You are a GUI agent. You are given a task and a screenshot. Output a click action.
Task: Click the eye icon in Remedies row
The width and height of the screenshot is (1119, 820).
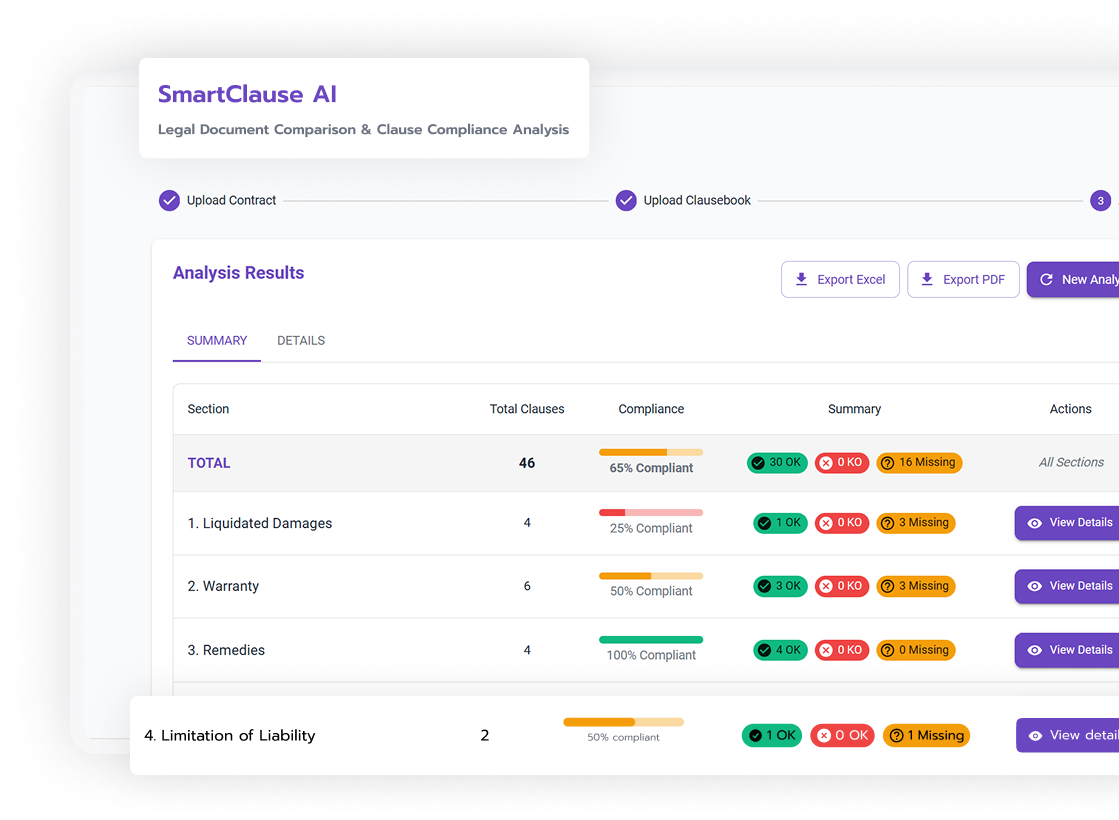click(1035, 650)
